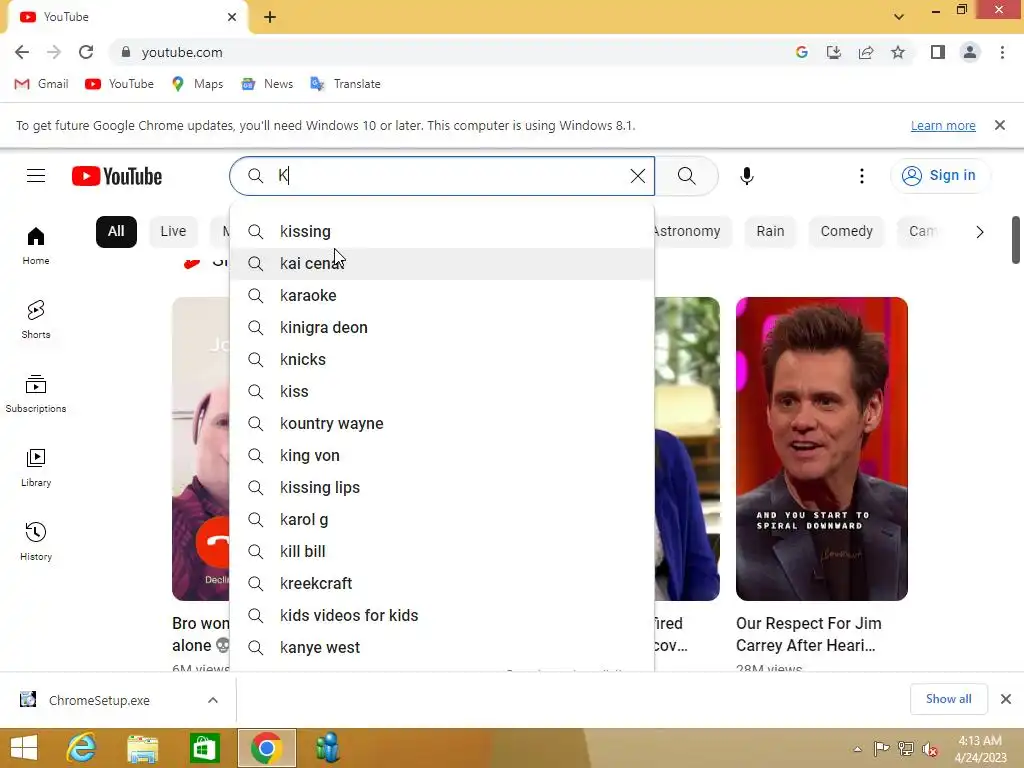
Task: Pick 'kill bill' suggestion
Action: (442, 551)
